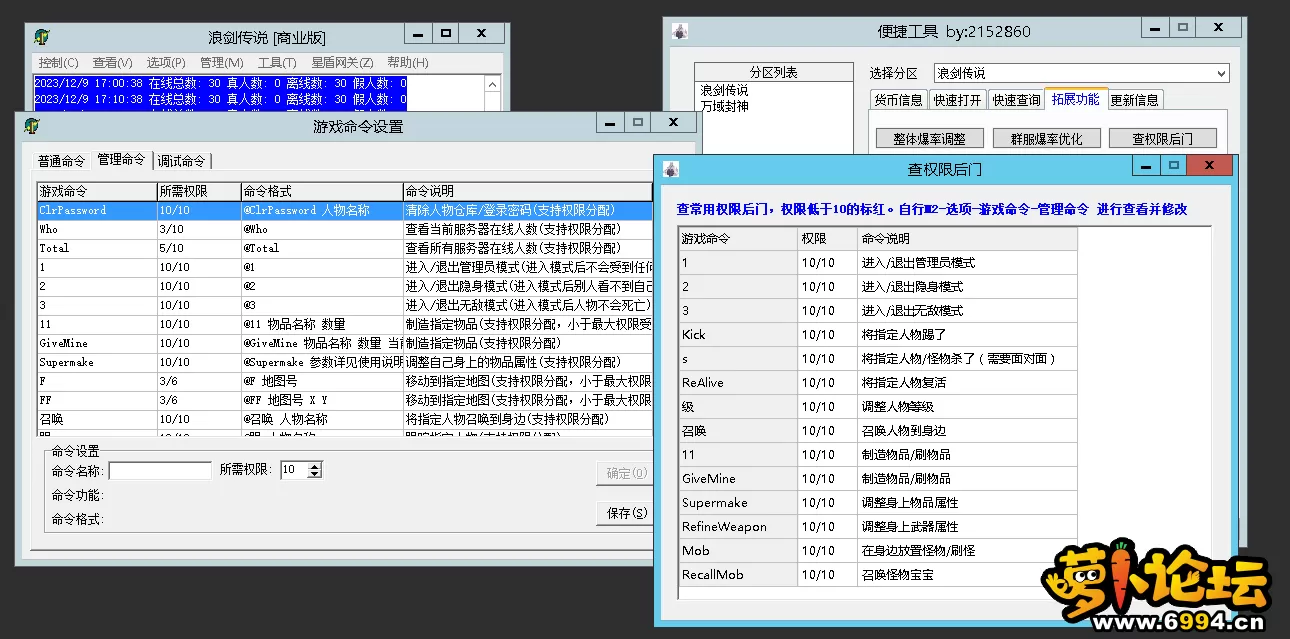This screenshot has height=639, width=1290.
Task: Select the ClrPassword command row
Action: 344,211
